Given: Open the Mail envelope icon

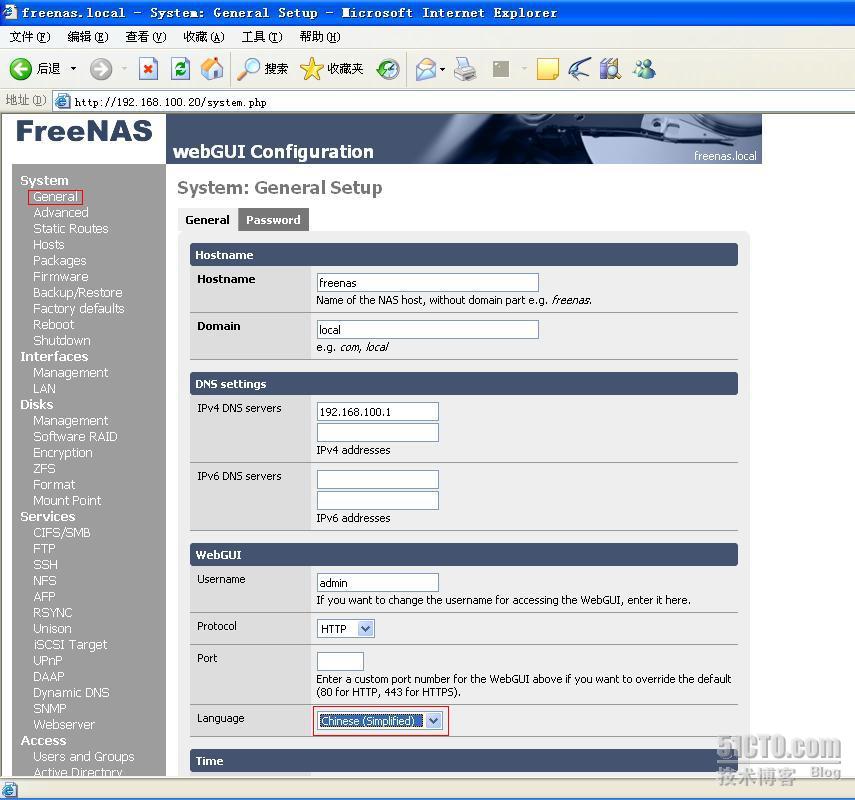Looking at the screenshot, I should pos(426,69).
